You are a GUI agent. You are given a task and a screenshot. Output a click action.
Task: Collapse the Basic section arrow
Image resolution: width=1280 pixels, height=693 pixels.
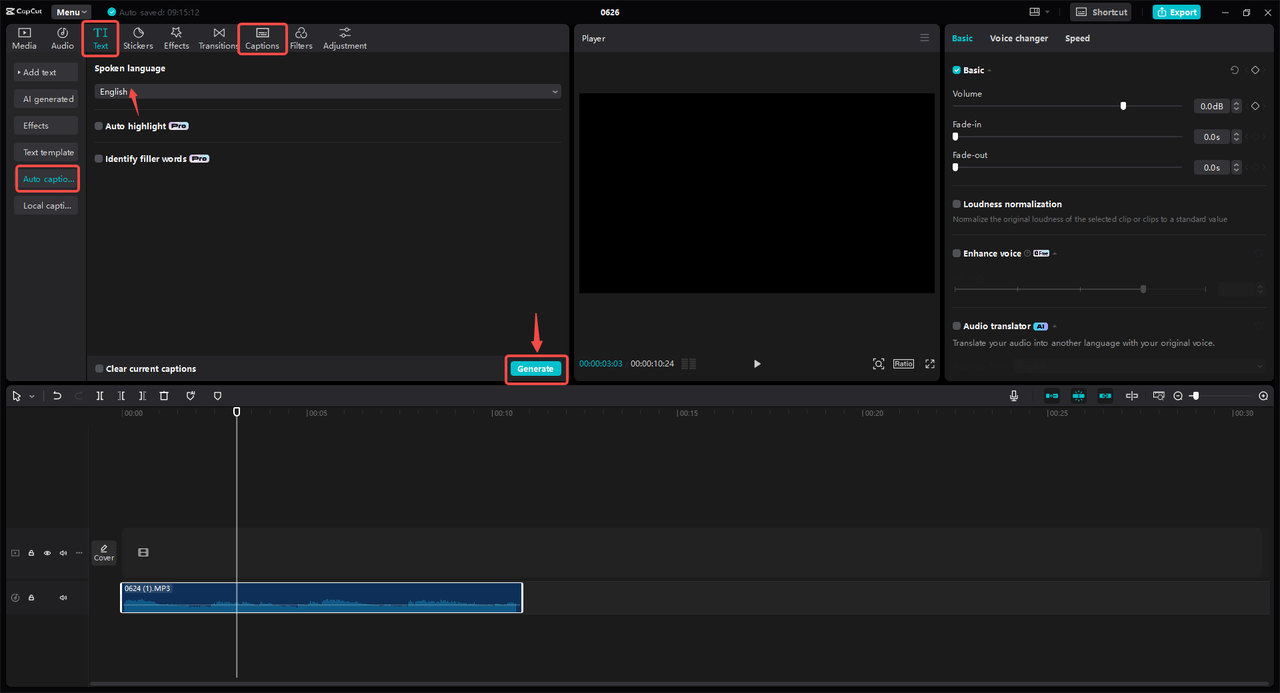(989, 71)
